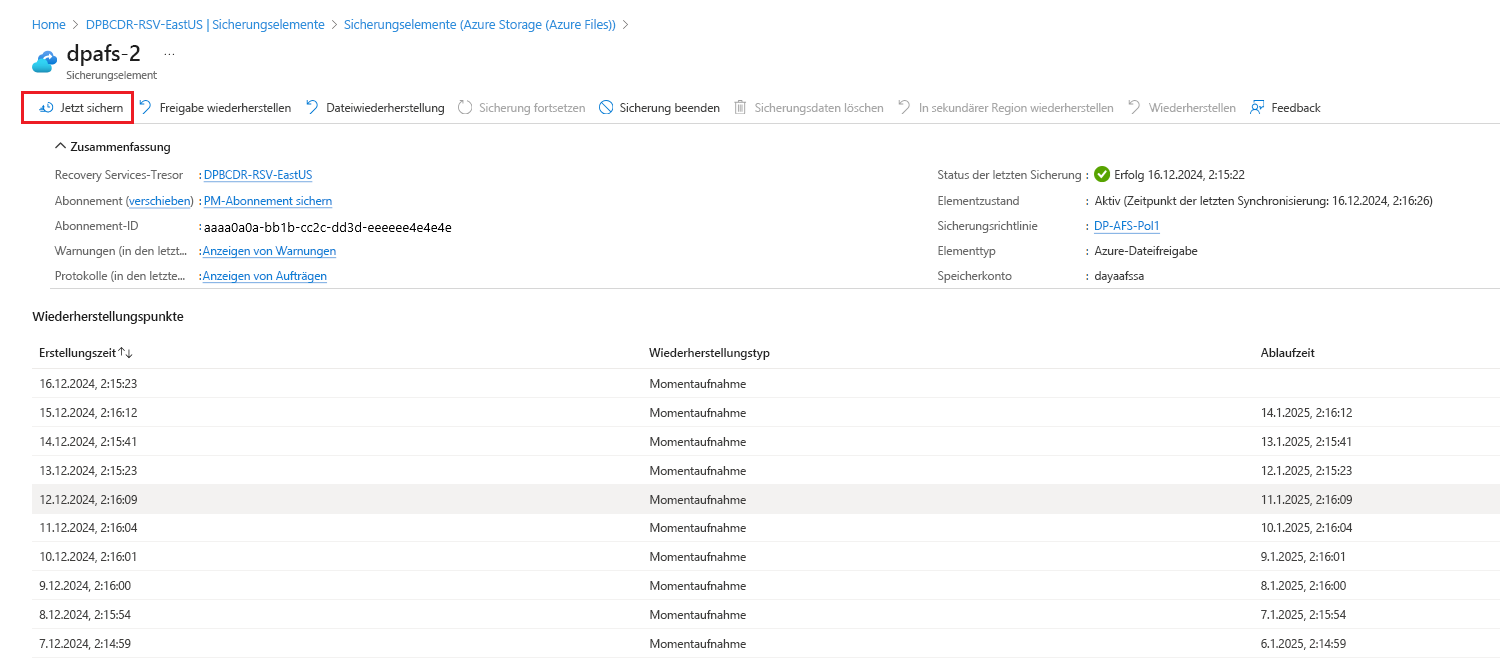Click Momentaufnahme in the 12.12.2024 row
Viewport: 1505px width, 672px height.
pyautogui.click(x=698, y=500)
